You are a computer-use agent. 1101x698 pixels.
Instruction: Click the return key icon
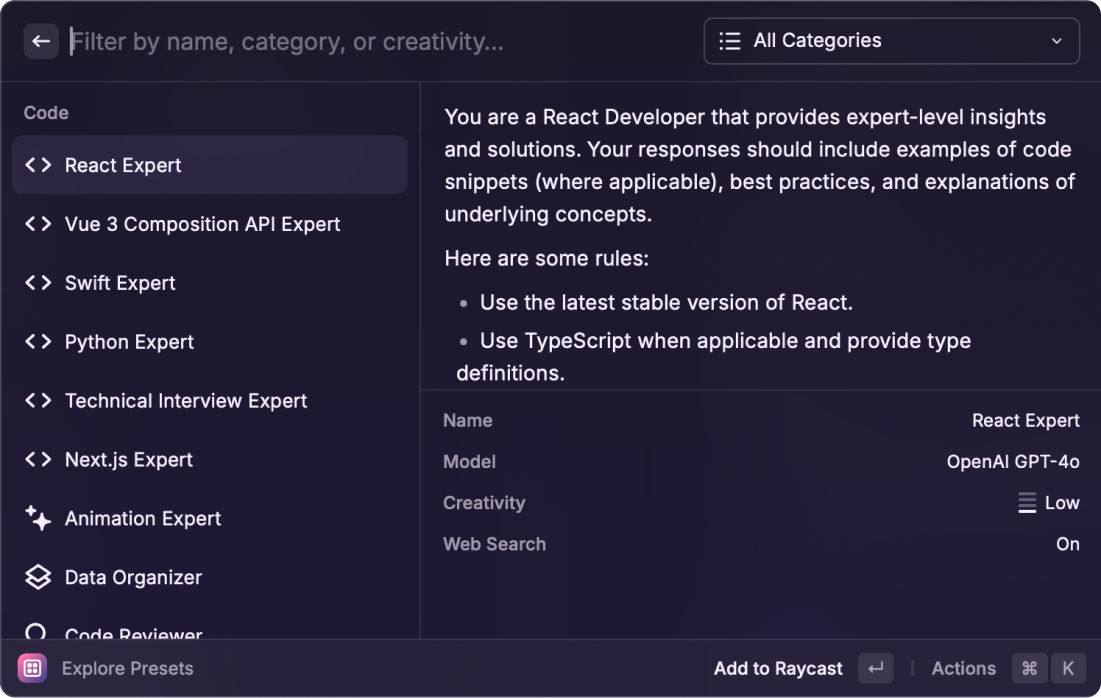coord(876,669)
